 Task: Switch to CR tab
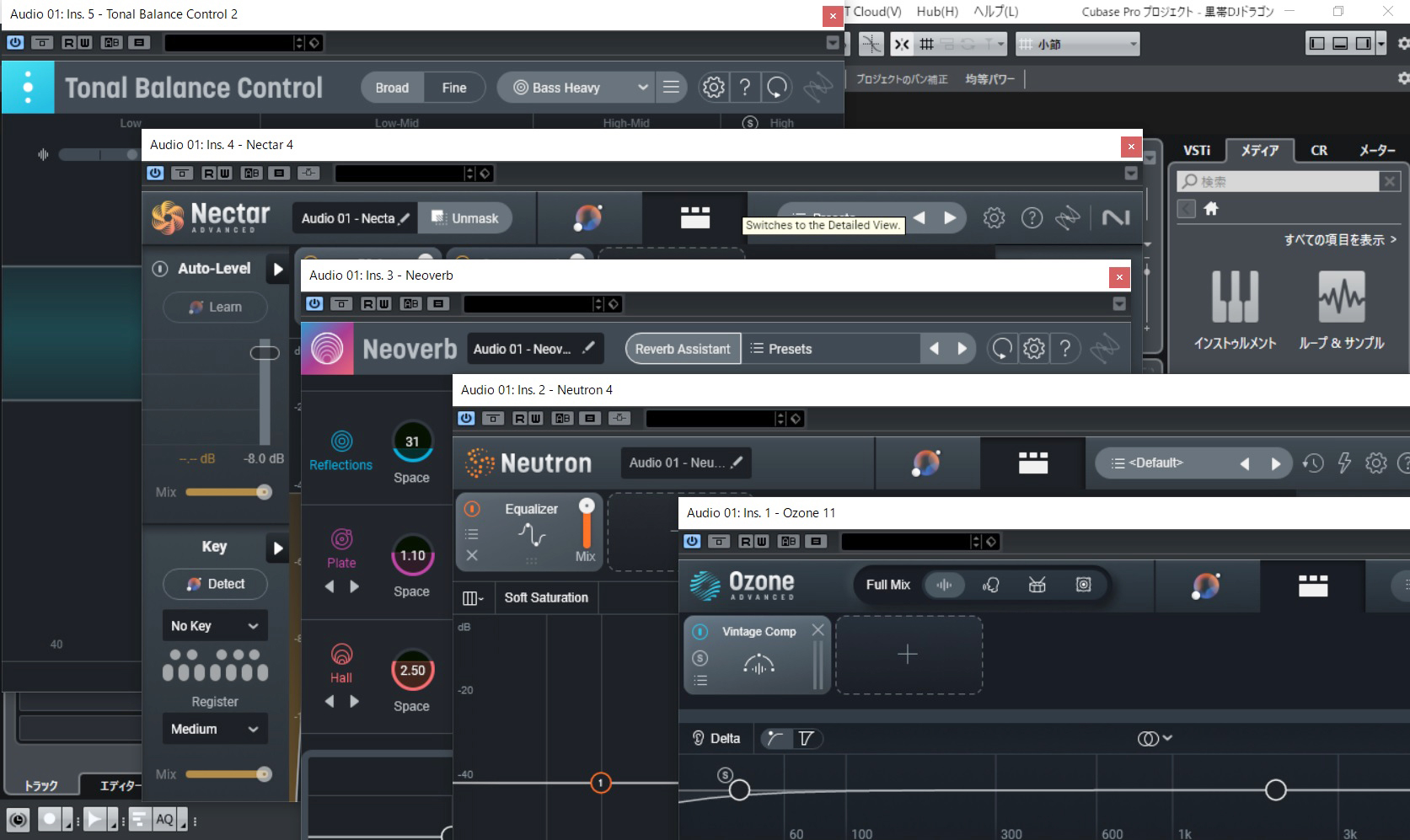click(1319, 150)
